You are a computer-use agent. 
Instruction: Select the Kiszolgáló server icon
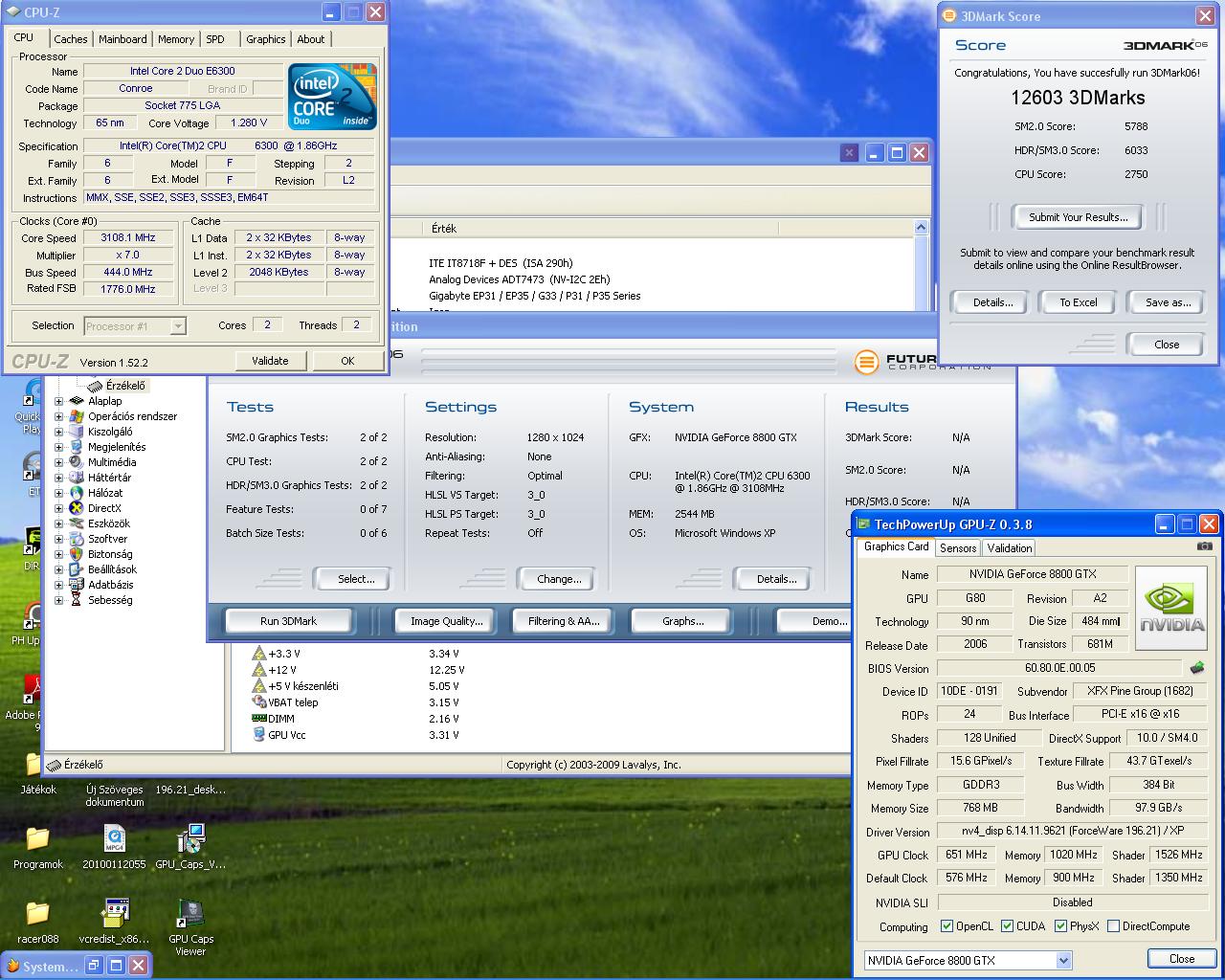click(x=76, y=432)
